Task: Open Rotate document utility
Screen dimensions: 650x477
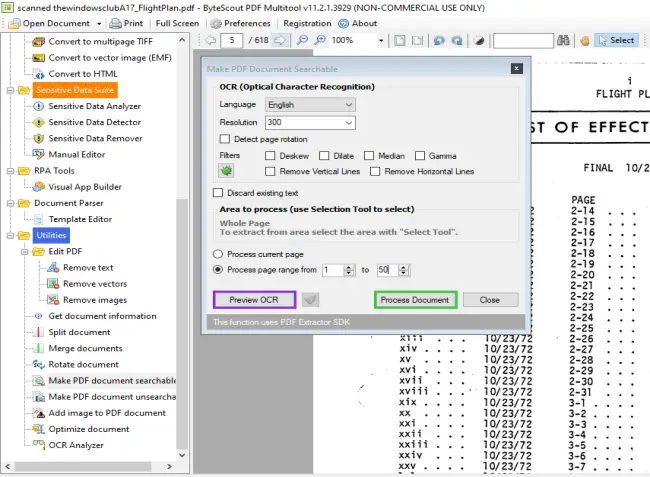Action: click(x=83, y=365)
